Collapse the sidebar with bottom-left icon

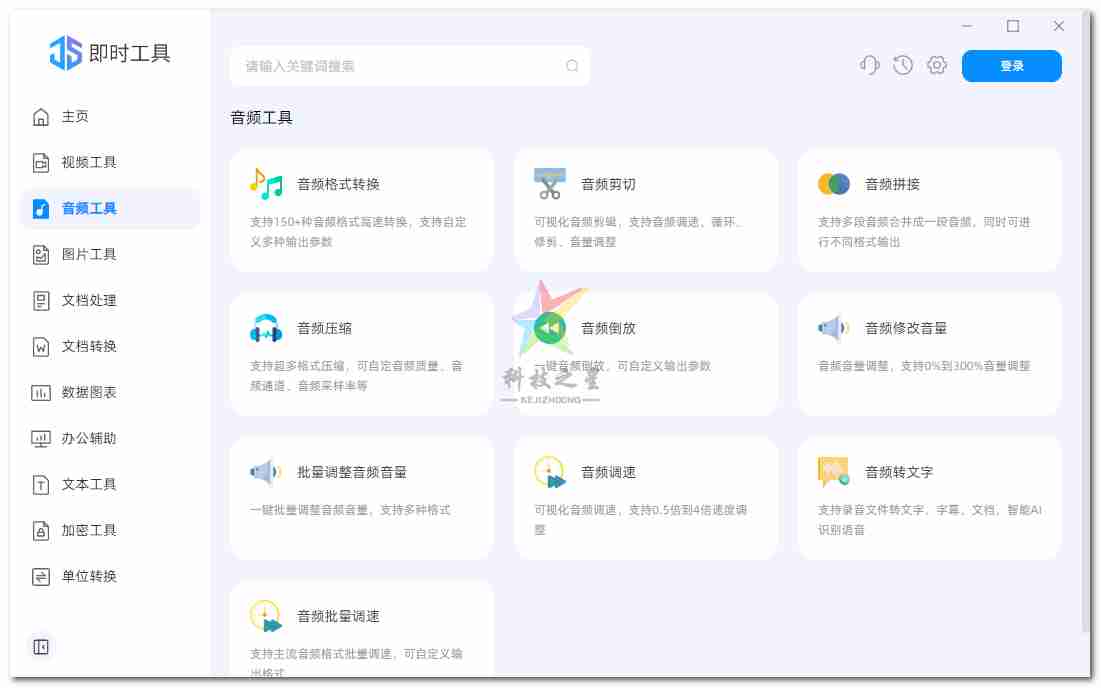click(x=40, y=647)
